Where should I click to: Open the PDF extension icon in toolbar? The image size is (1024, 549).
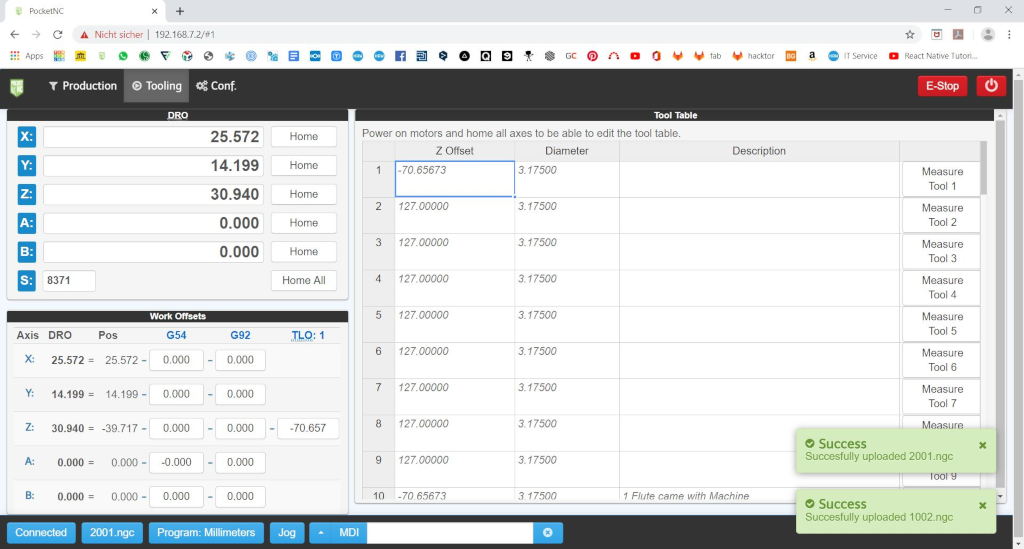pyautogui.click(x=958, y=35)
